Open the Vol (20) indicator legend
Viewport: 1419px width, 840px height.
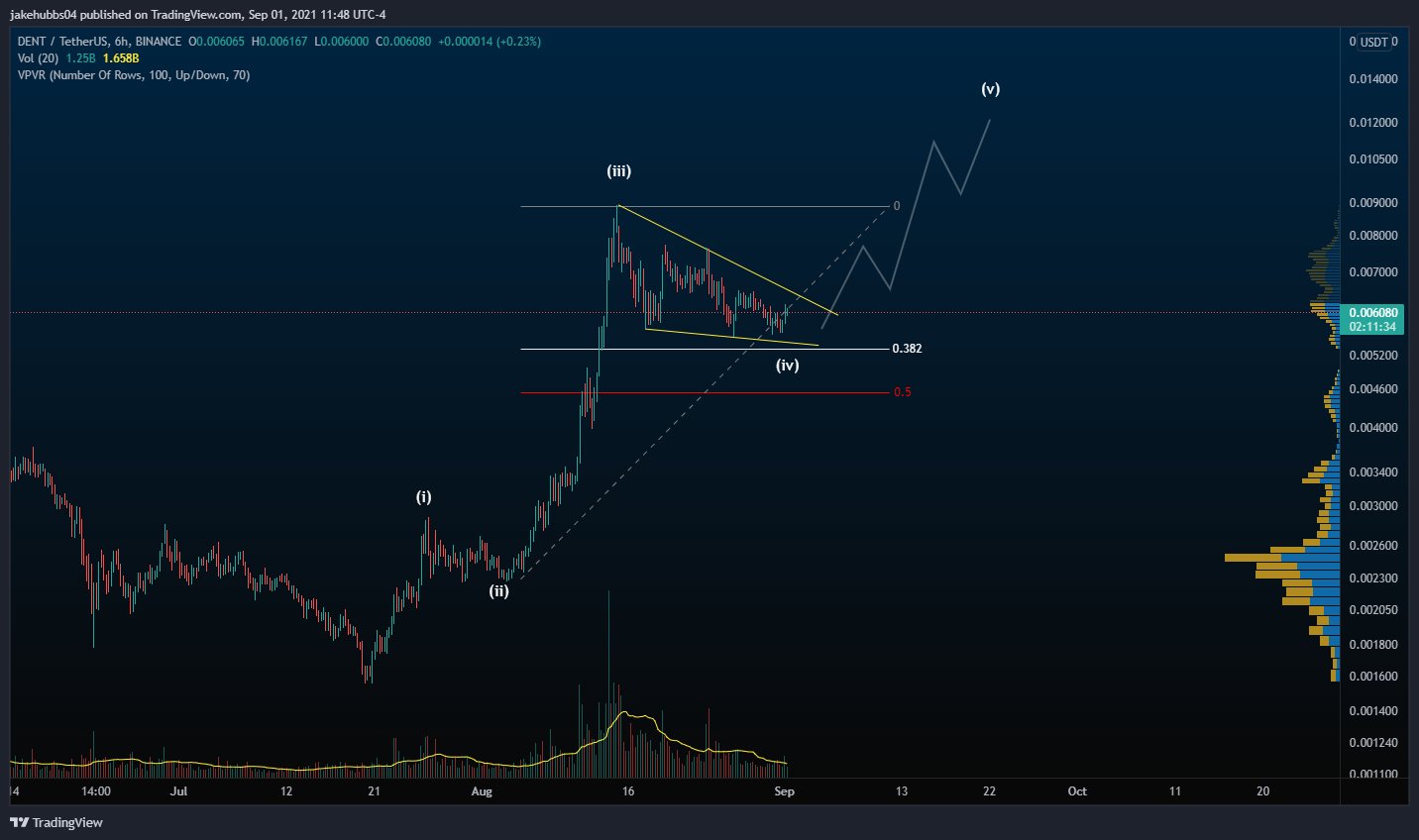[38, 58]
